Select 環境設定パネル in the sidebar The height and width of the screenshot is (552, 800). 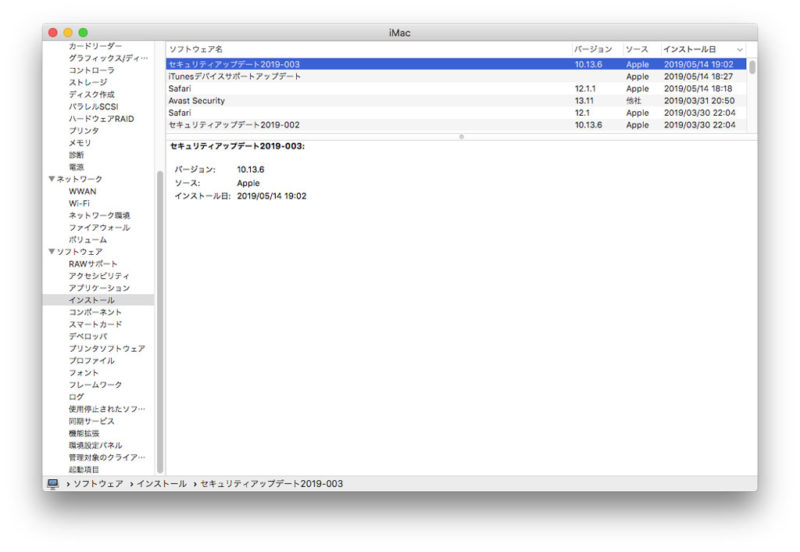pyautogui.click(x=95, y=445)
